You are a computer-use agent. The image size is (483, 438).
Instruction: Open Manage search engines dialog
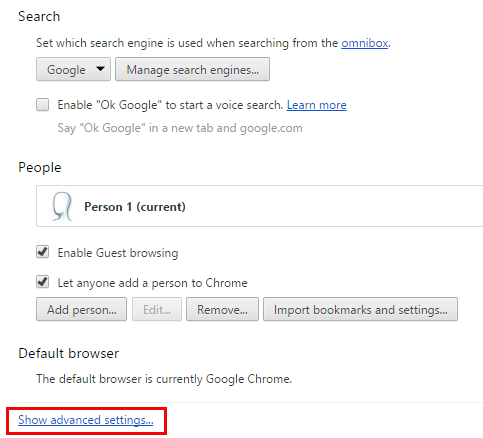[192, 69]
